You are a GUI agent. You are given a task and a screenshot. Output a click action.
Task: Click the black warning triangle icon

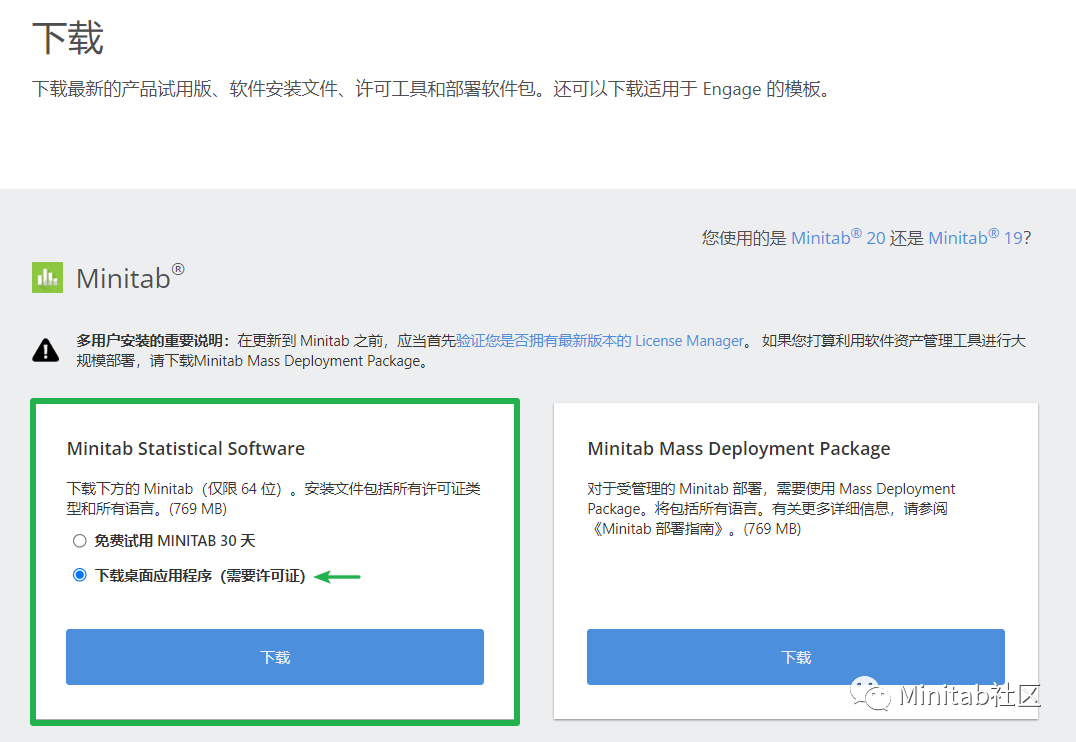pyautogui.click(x=45, y=348)
